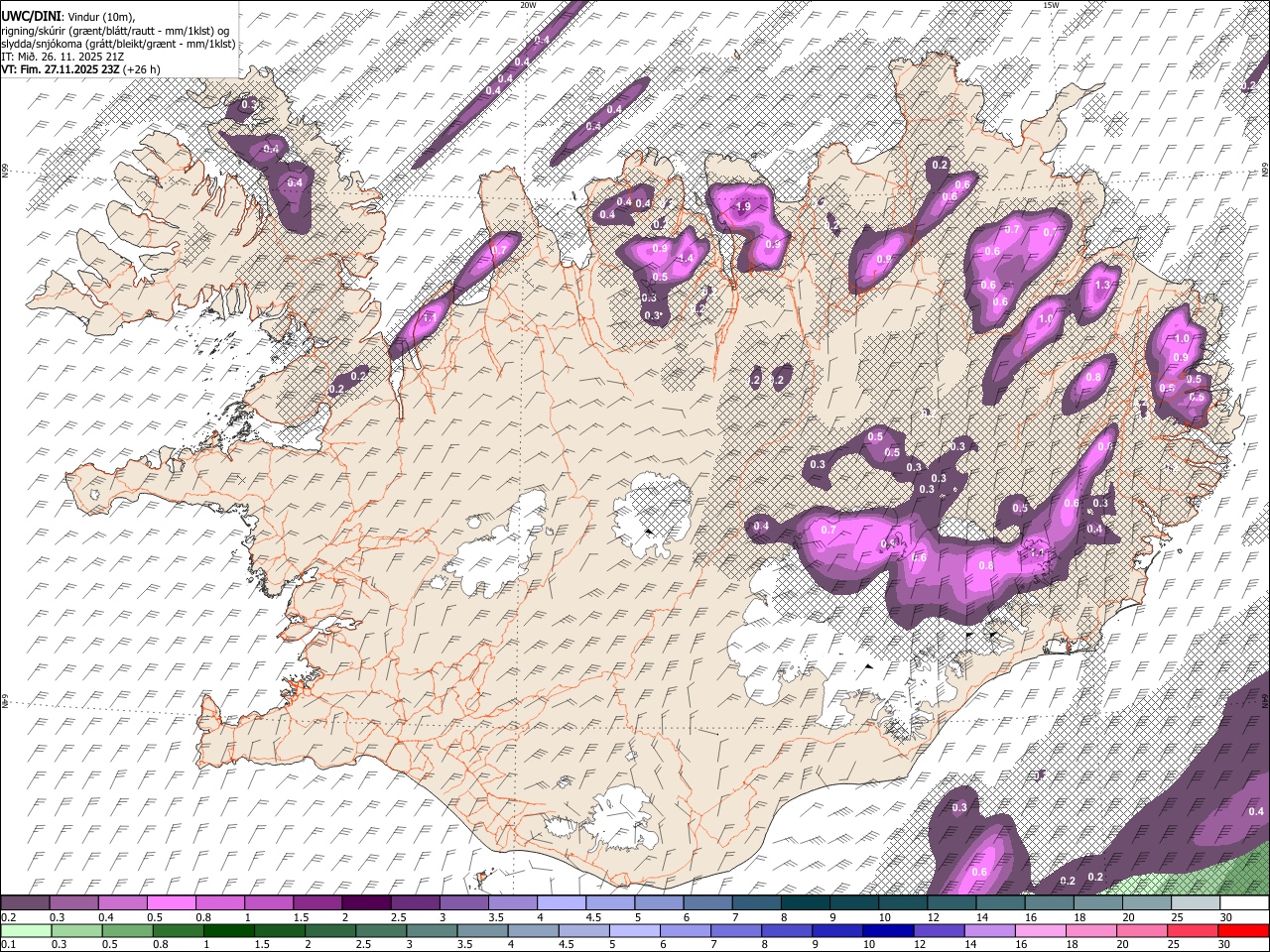This screenshot has width=1270, height=952.
Task: Click the 'rigning/skúrir' header description line
Action: 115,31
